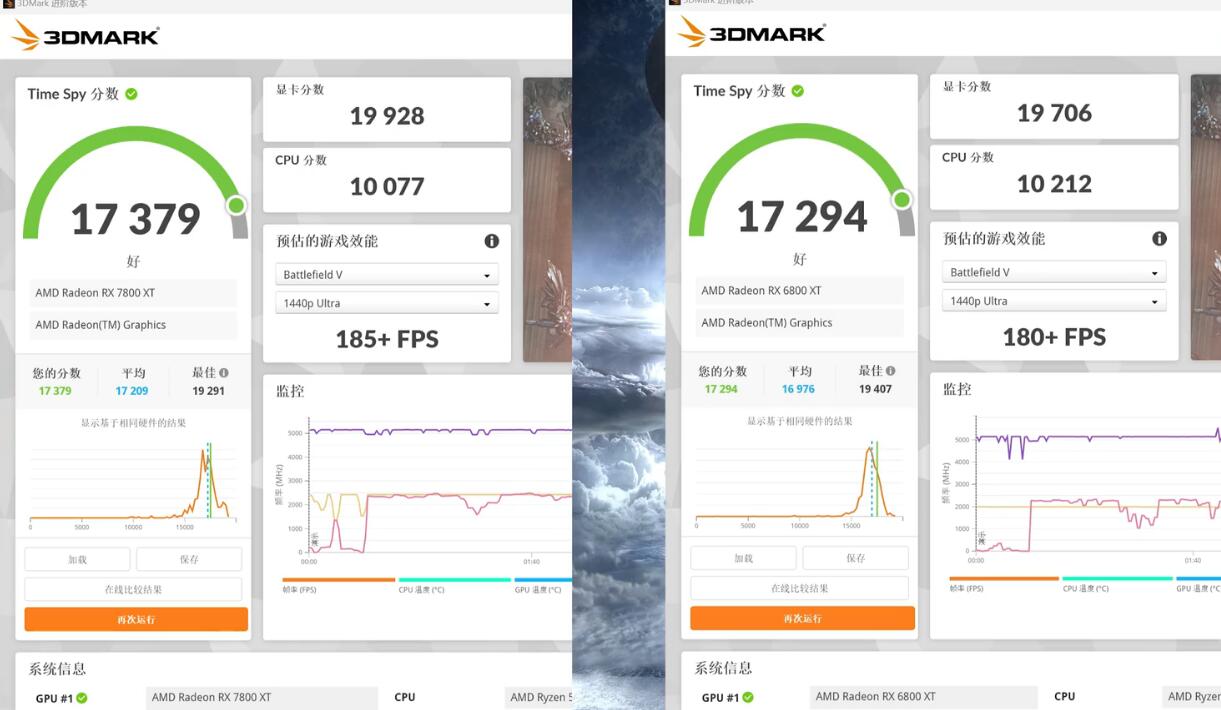Click the info icon next to the 最佳 score label
This screenshot has height=710, width=1221.
pyautogui.click(x=222, y=371)
